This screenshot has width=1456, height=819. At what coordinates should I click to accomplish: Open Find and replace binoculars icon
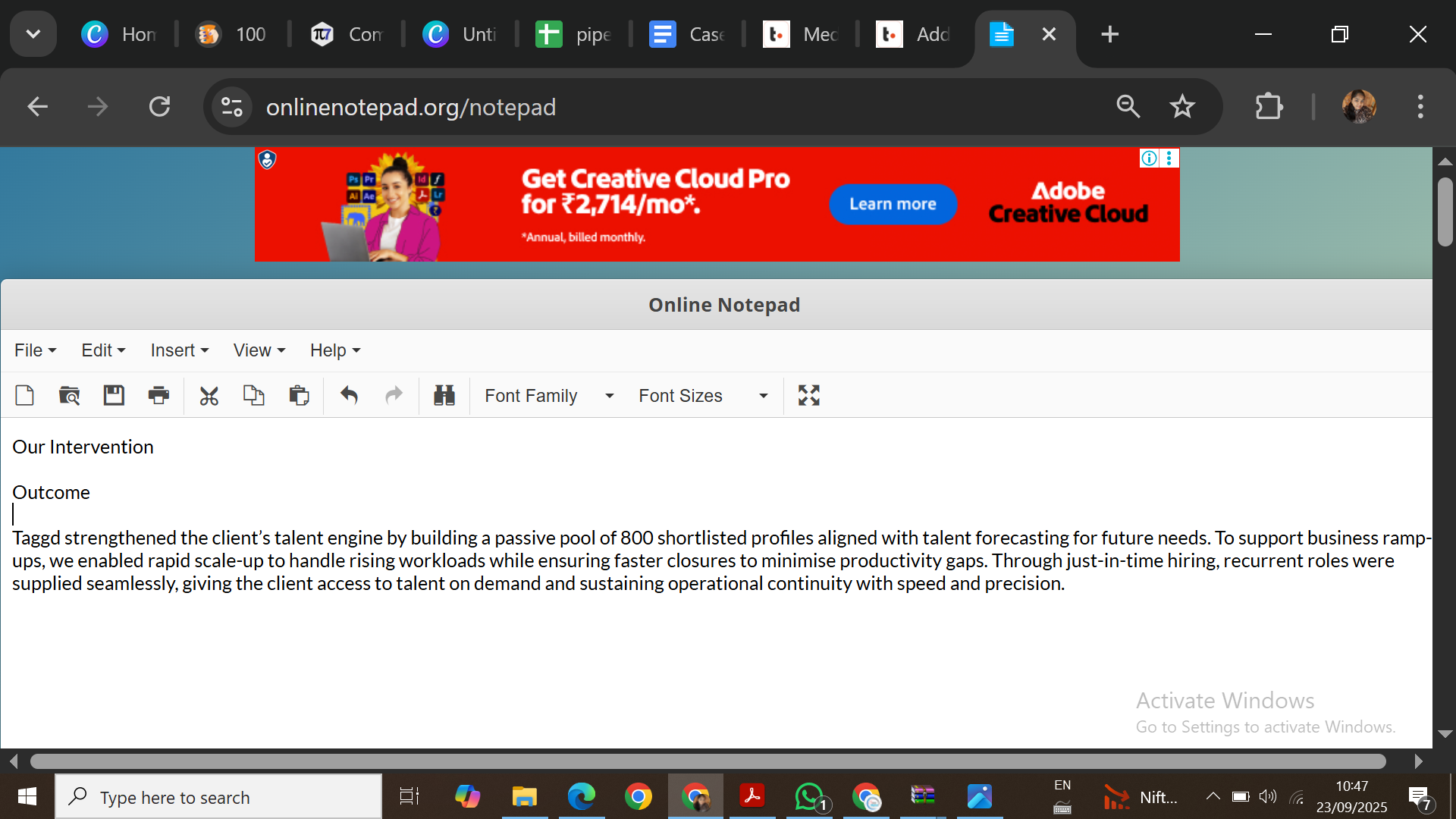pos(444,395)
